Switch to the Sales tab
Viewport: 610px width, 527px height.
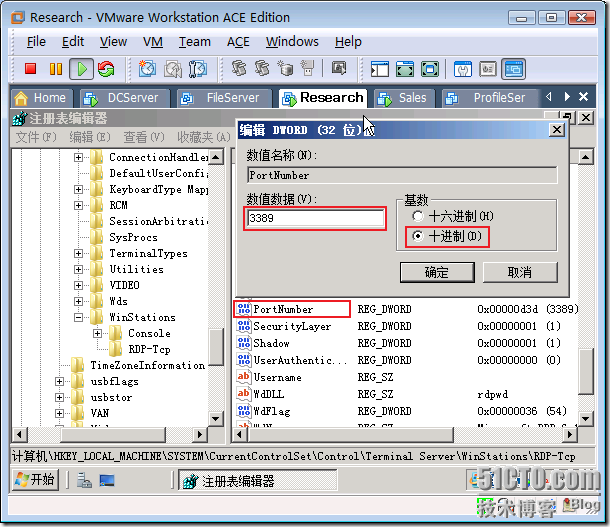click(x=405, y=98)
